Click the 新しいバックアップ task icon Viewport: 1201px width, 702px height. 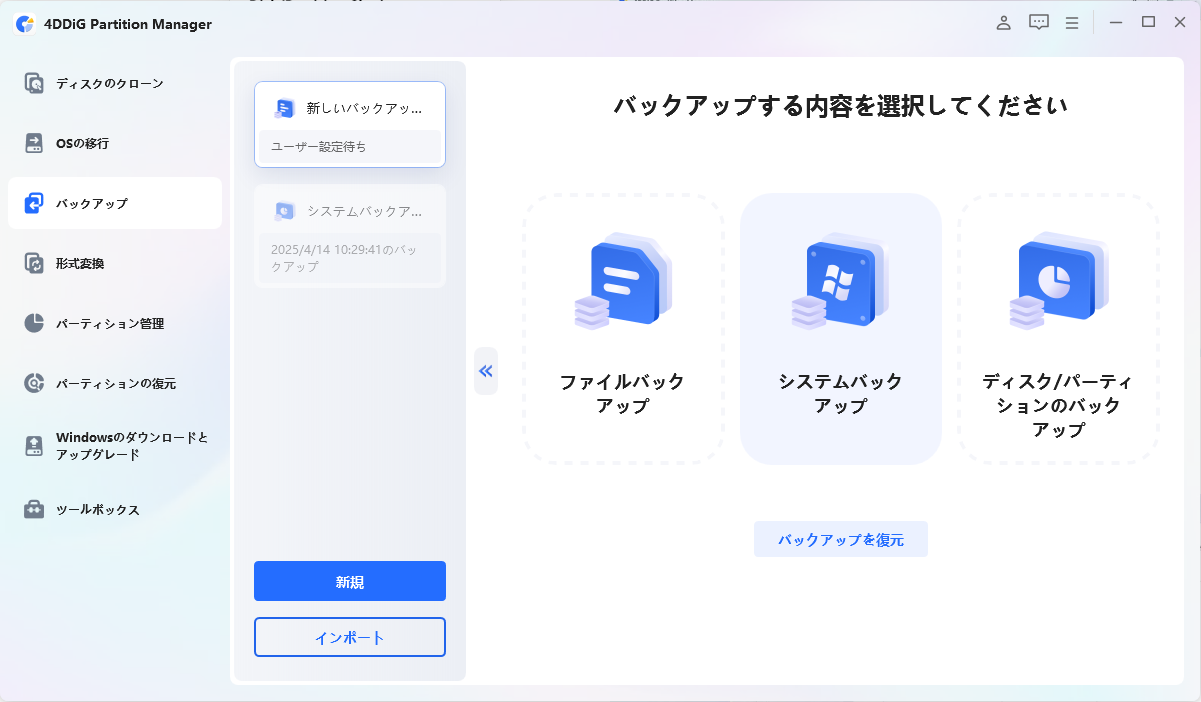(285, 108)
